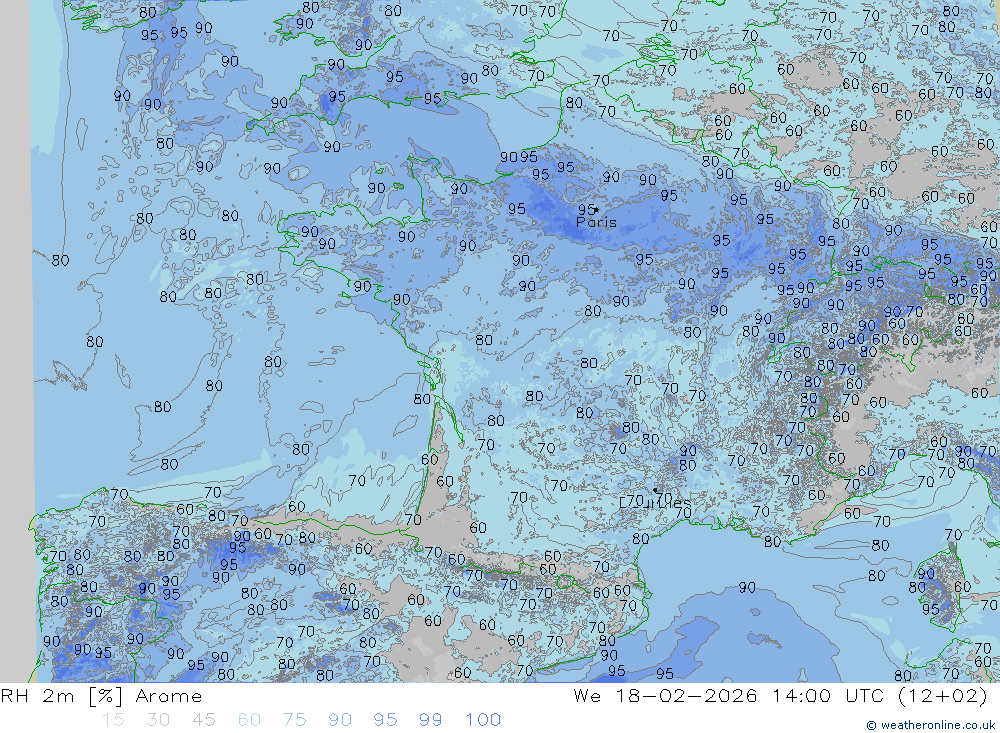The image size is (1000, 733).
Task: Click the 45 value in the legend
Action: click(x=203, y=720)
